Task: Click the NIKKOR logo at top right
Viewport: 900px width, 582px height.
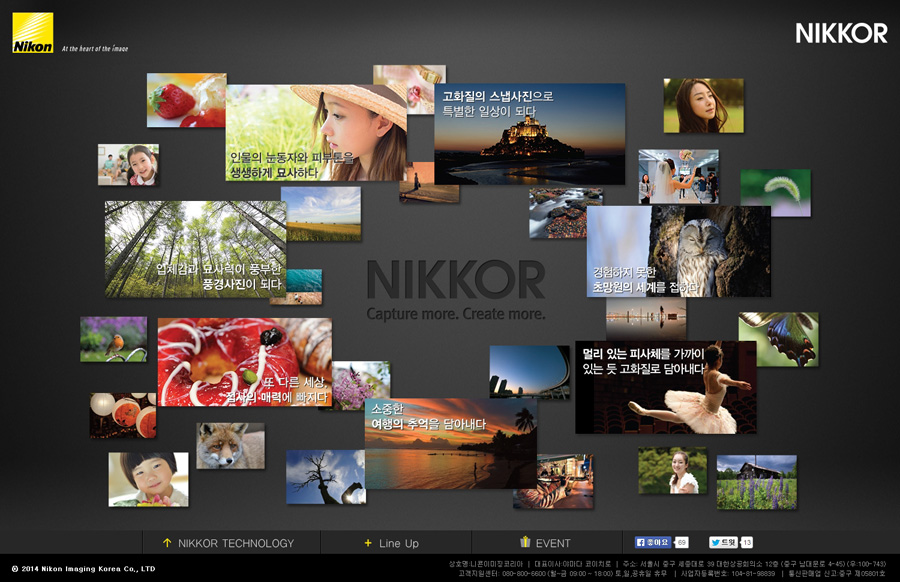Action: [841, 33]
